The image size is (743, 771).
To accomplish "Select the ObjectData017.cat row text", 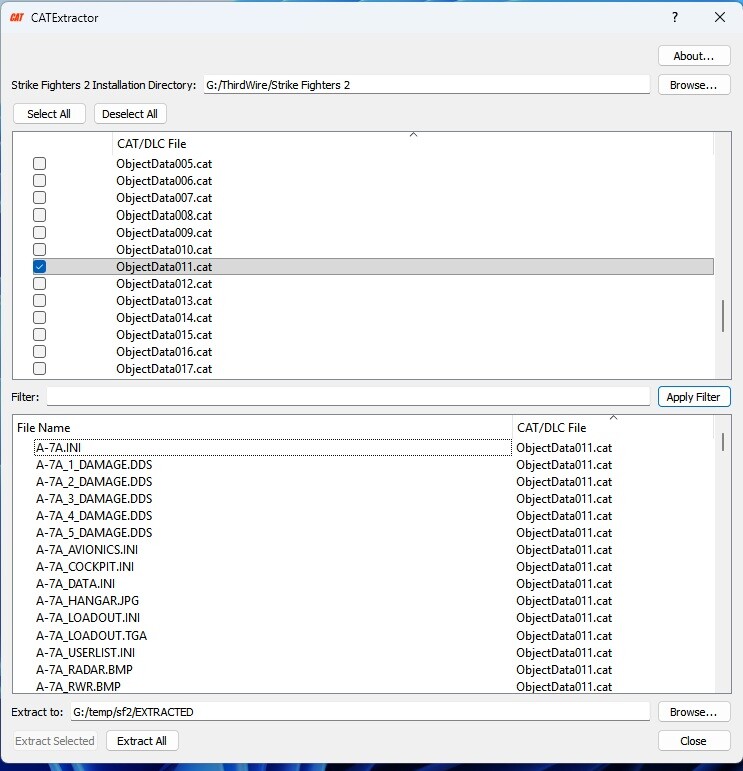I will pyautogui.click(x=164, y=369).
